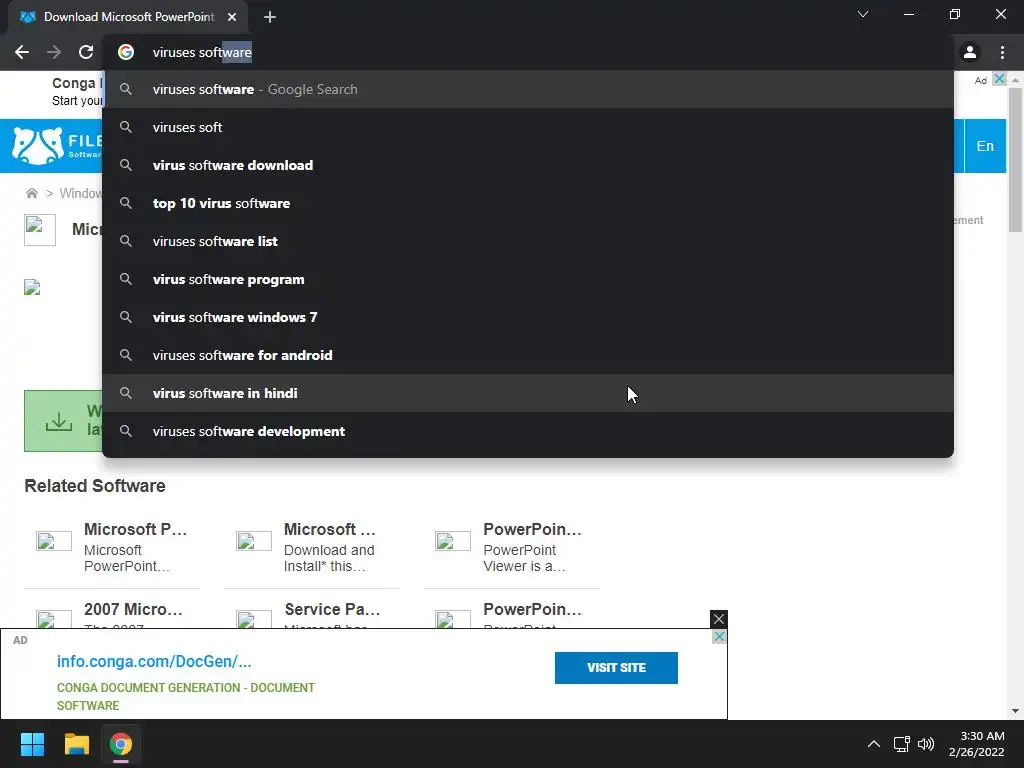Click the browser forward arrow
This screenshot has height=768, width=1024.
54,52
